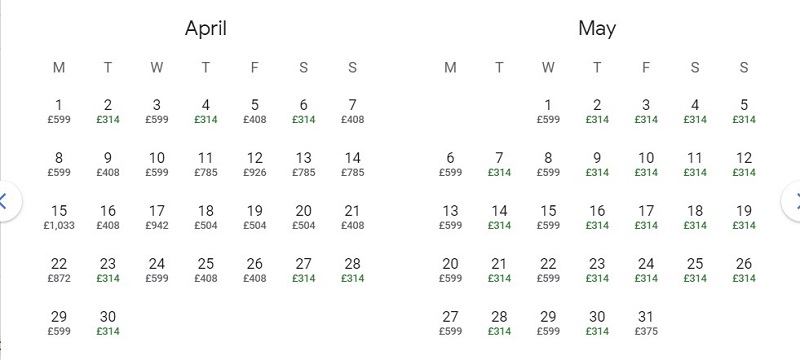800x360 pixels.
Task: Click May 20 priced £599
Action: point(450,270)
